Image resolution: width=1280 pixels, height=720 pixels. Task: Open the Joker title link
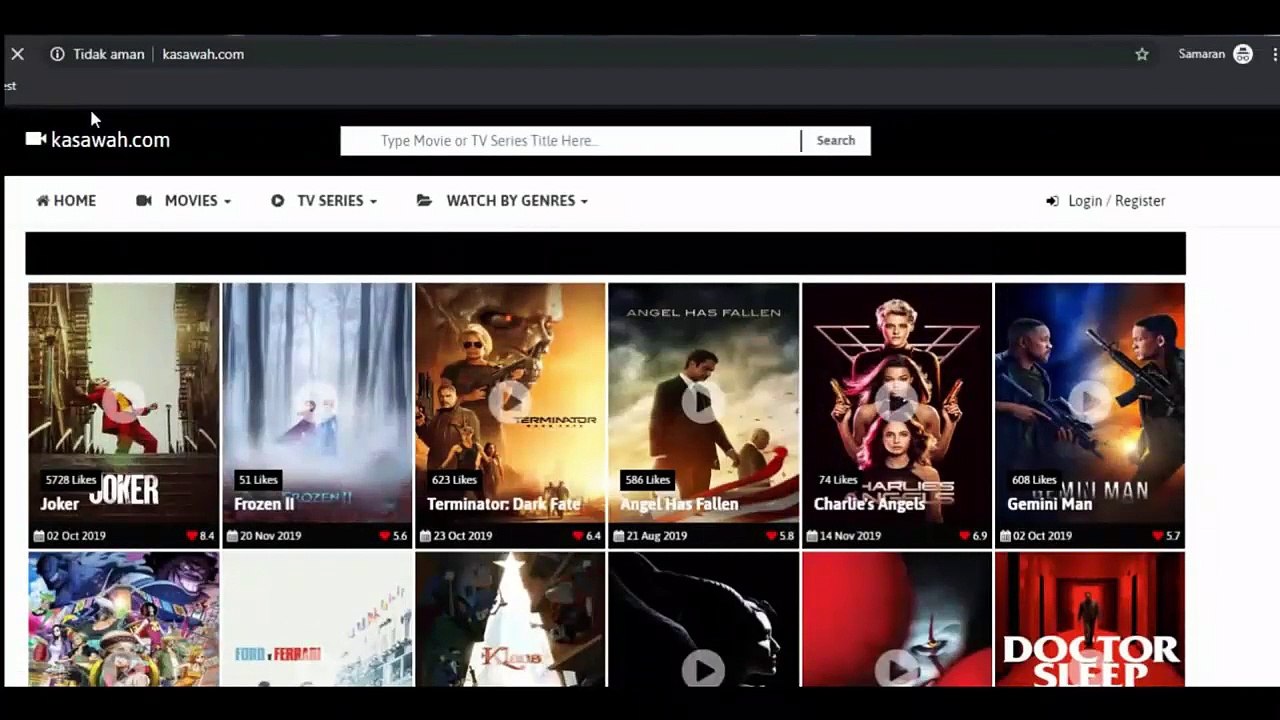[x=59, y=504]
